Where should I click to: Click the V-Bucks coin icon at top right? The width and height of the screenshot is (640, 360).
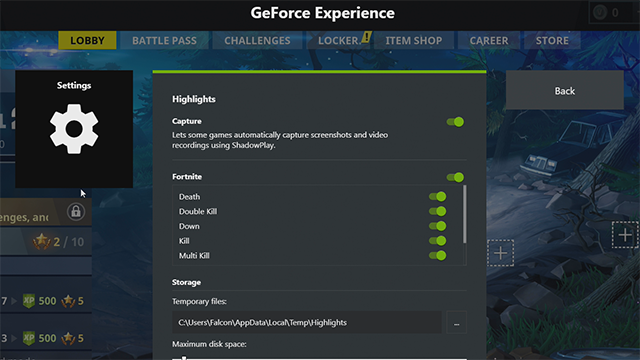600,13
